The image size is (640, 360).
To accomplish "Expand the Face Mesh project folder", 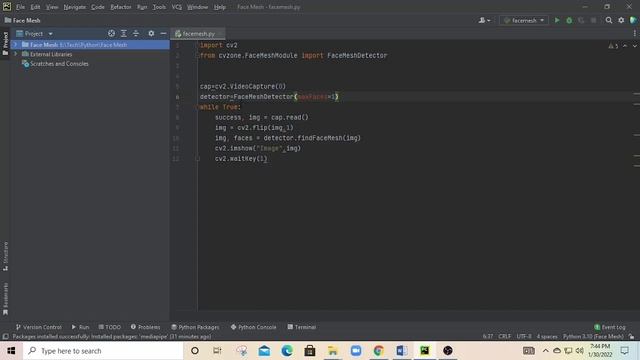I will pyautogui.click(x=16, y=44).
